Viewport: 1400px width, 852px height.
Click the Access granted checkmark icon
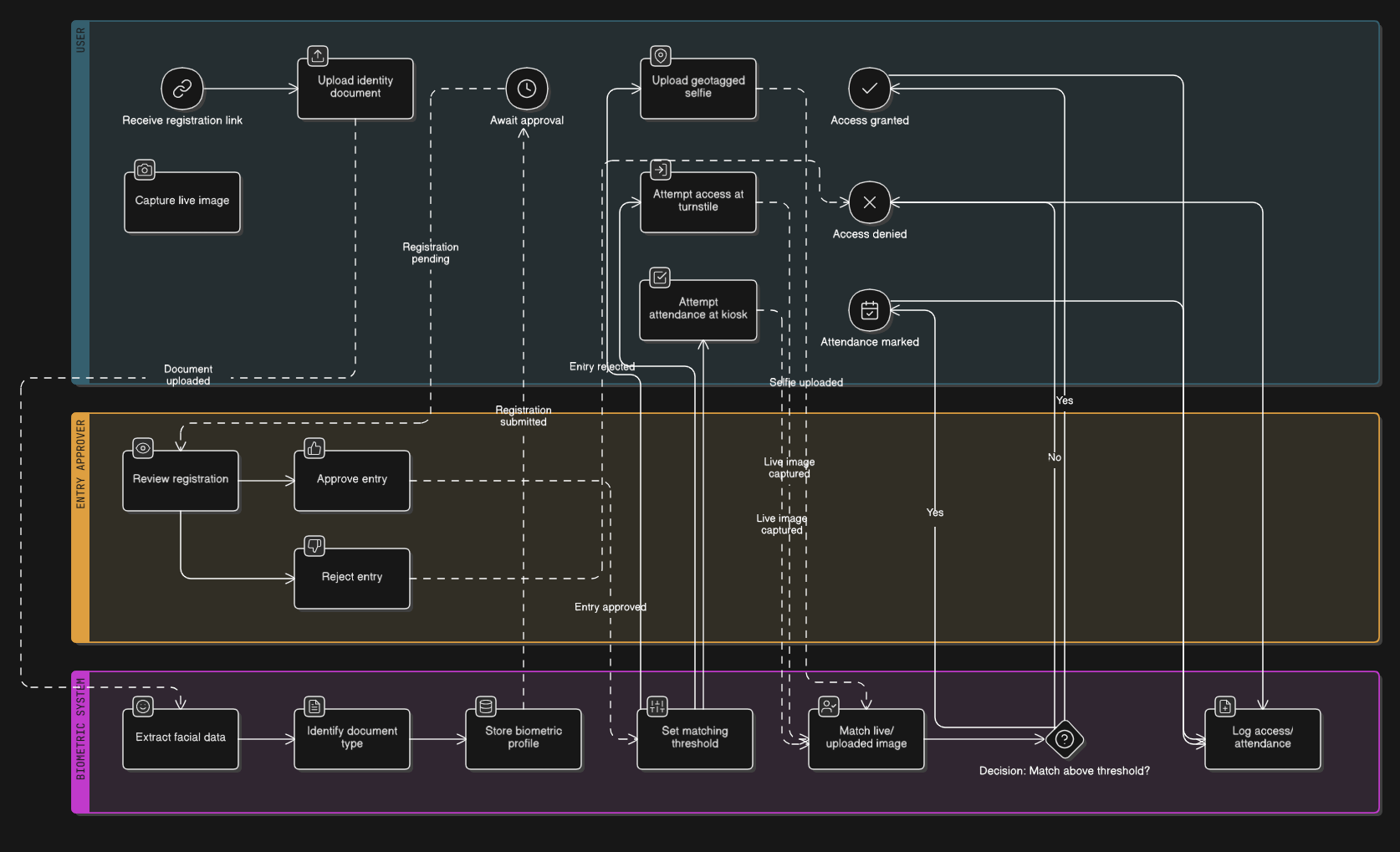tap(870, 89)
